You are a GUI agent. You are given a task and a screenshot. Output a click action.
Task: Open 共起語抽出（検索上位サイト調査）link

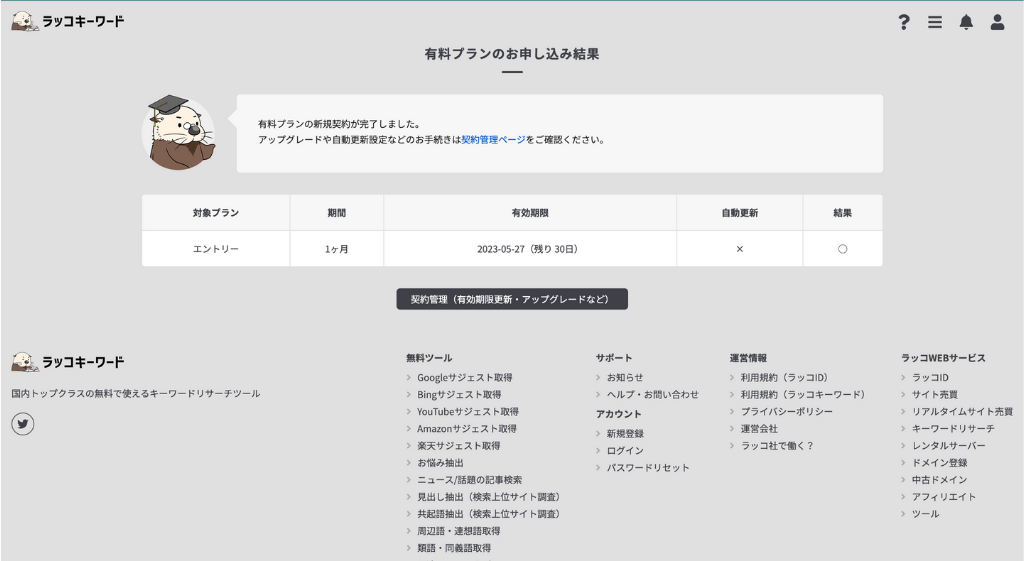[488, 514]
